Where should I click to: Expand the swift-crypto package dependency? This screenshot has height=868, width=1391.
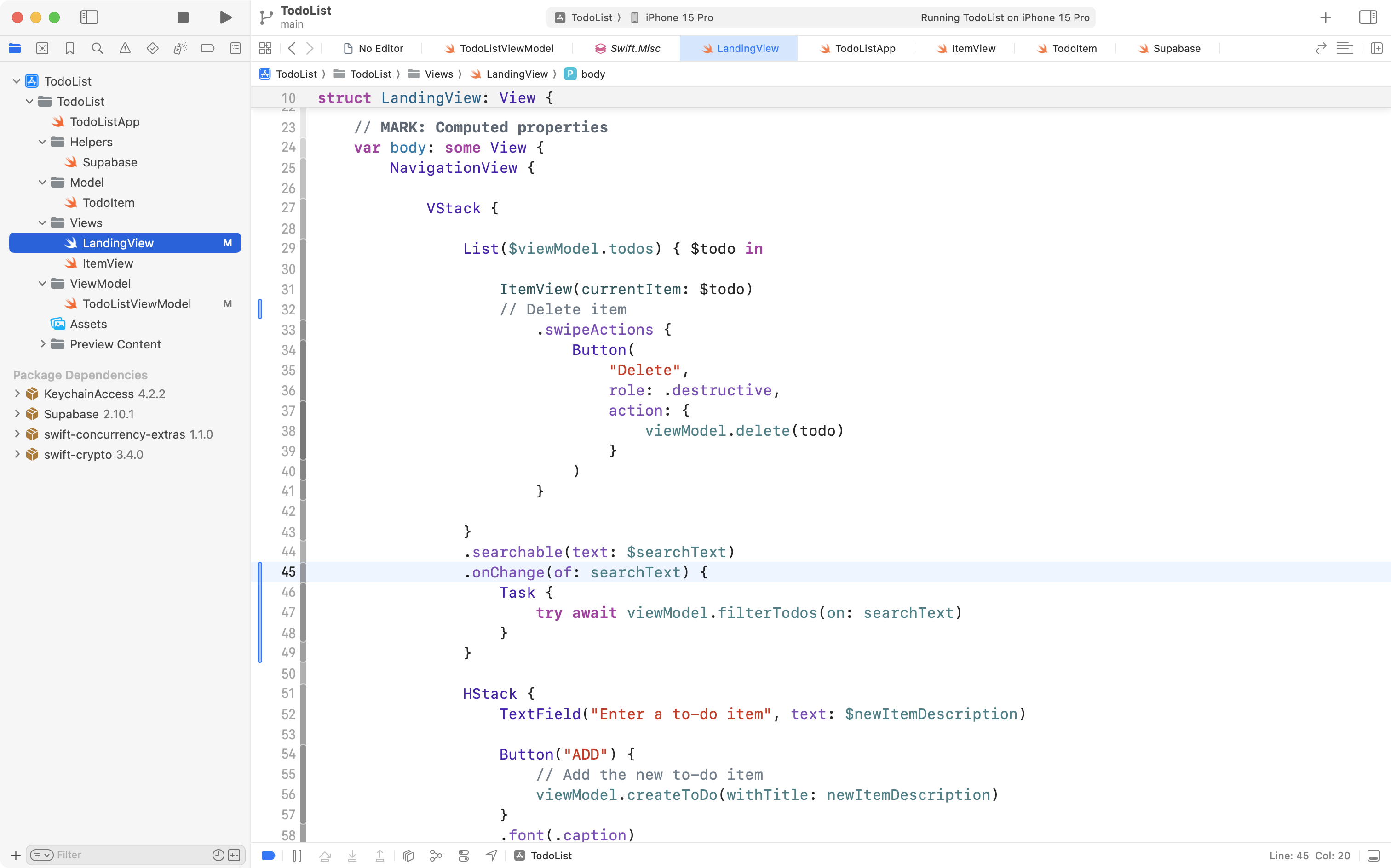(17, 454)
